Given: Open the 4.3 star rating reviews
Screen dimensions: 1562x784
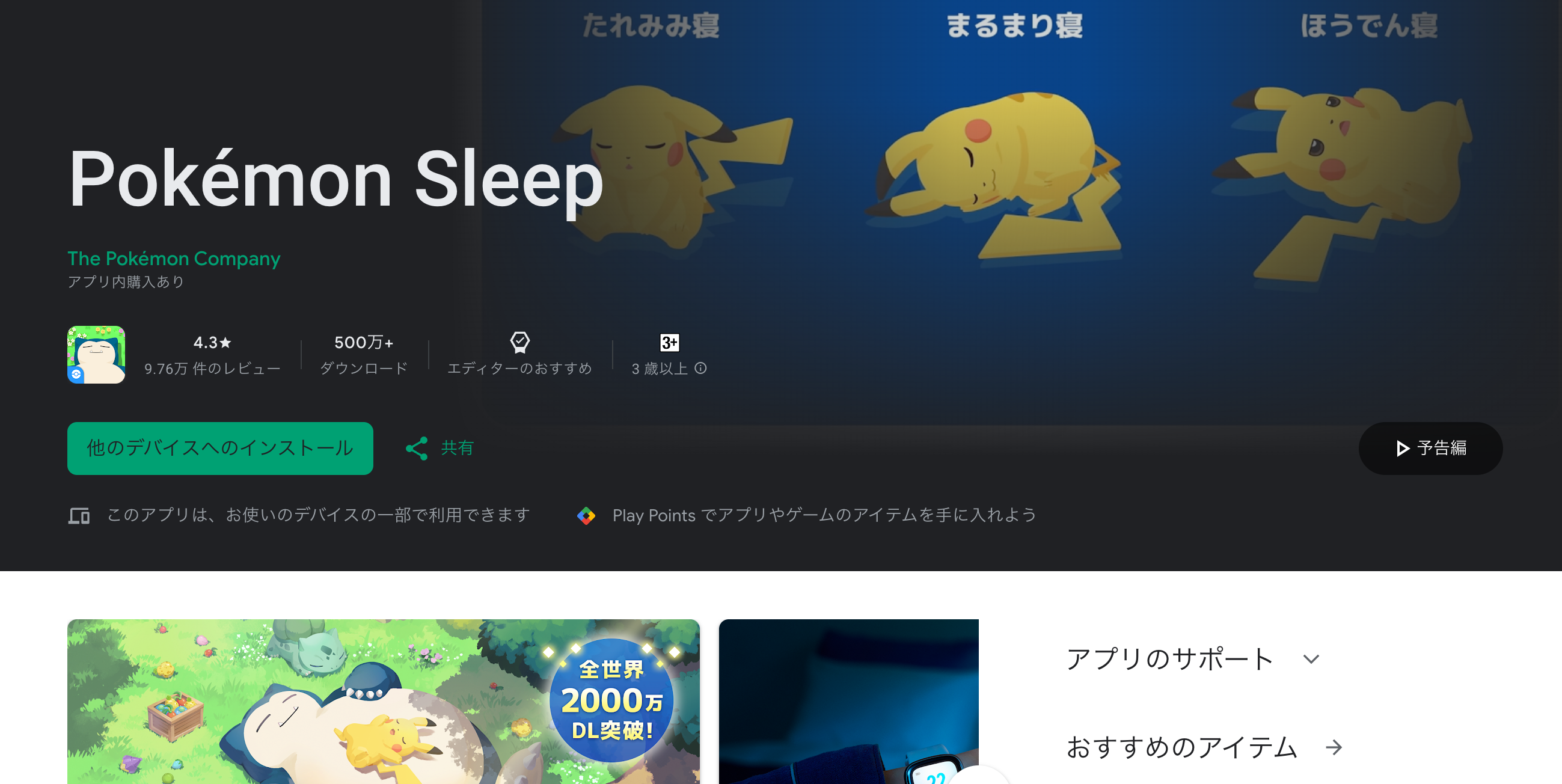Looking at the screenshot, I should (212, 355).
